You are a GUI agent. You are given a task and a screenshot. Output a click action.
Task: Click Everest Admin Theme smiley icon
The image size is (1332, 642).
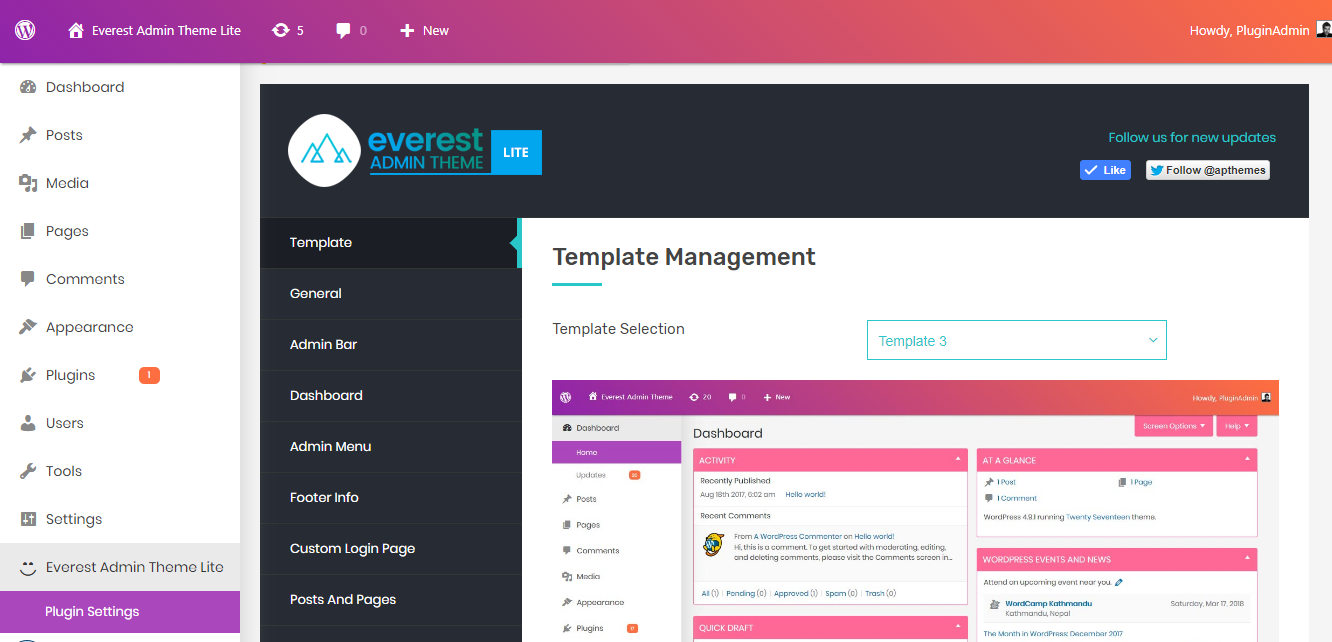pos(28,567)
